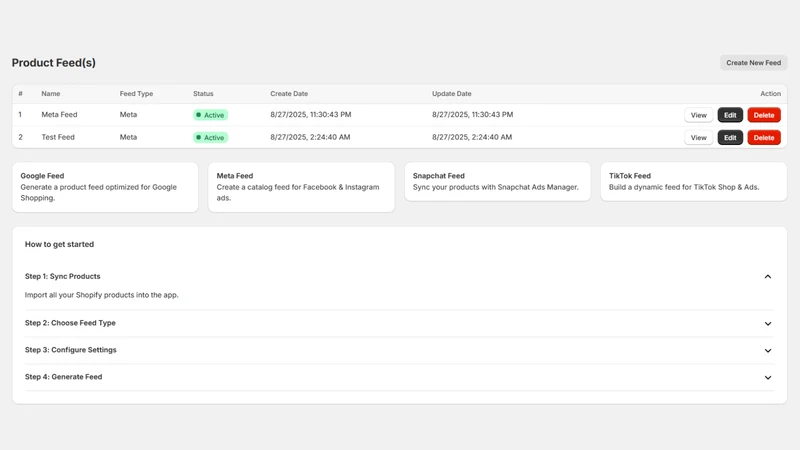Click update date 8/27/2025, 2:24:40 AM
Viewport: 800px width, 450px height.
point(472,137)
